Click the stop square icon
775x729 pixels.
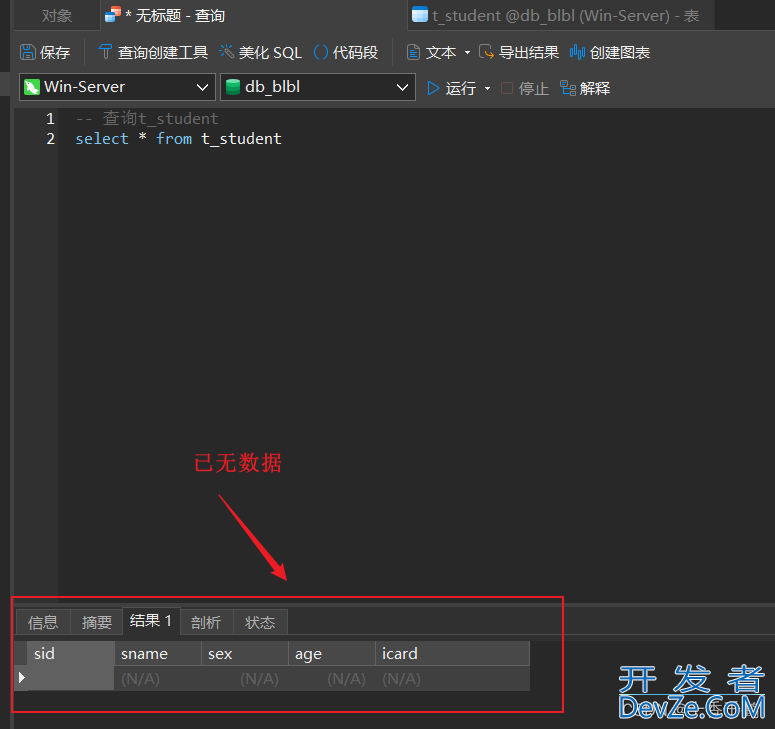(507, 88)
